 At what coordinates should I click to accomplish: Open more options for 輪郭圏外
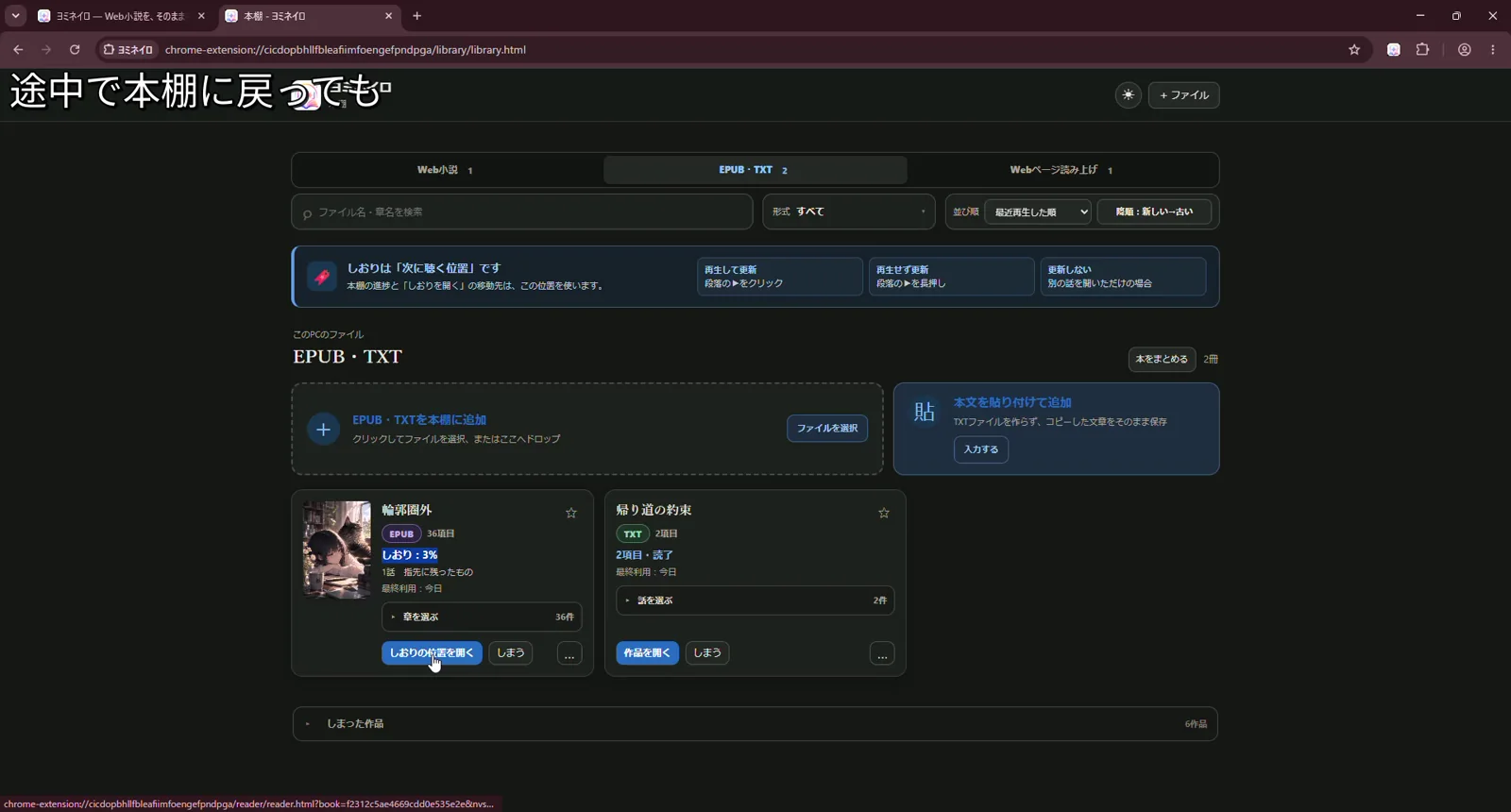click(x=569, y=653)
